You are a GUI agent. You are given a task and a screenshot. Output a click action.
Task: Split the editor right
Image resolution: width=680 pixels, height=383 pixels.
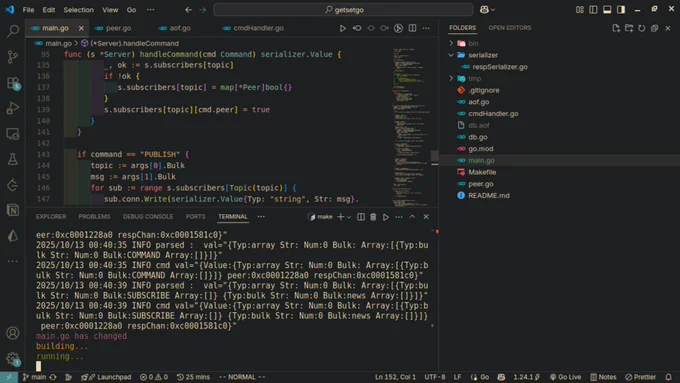pyautogui.click(x=412, y=28)
